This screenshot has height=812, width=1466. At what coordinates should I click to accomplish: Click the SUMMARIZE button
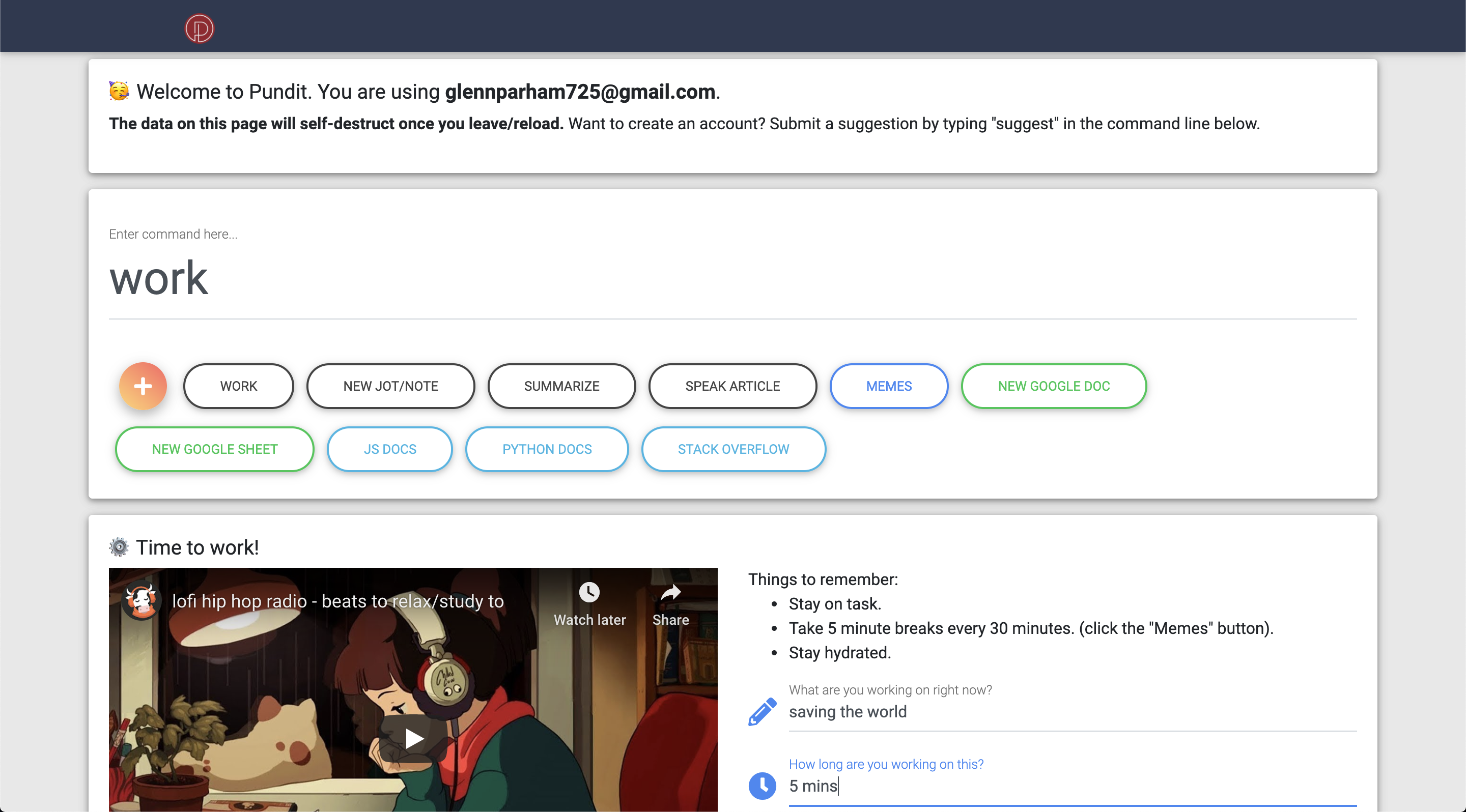(561, 386)
